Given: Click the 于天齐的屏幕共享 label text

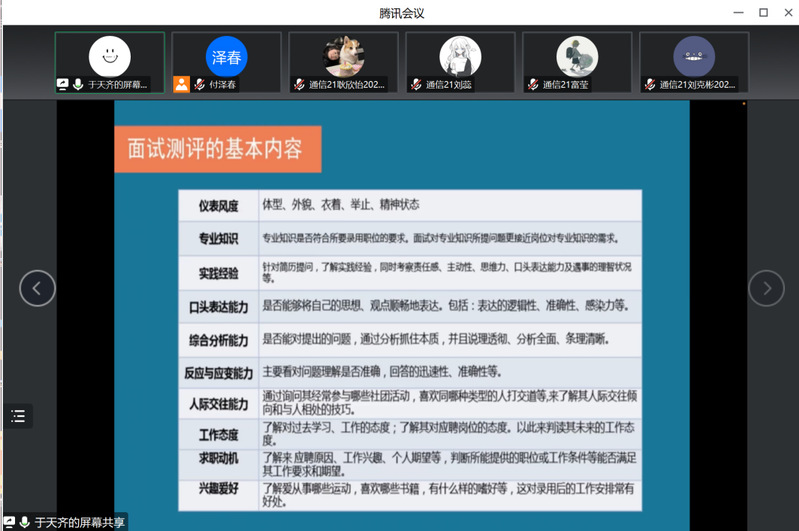Looking at the screenshot, I should 80,522.
